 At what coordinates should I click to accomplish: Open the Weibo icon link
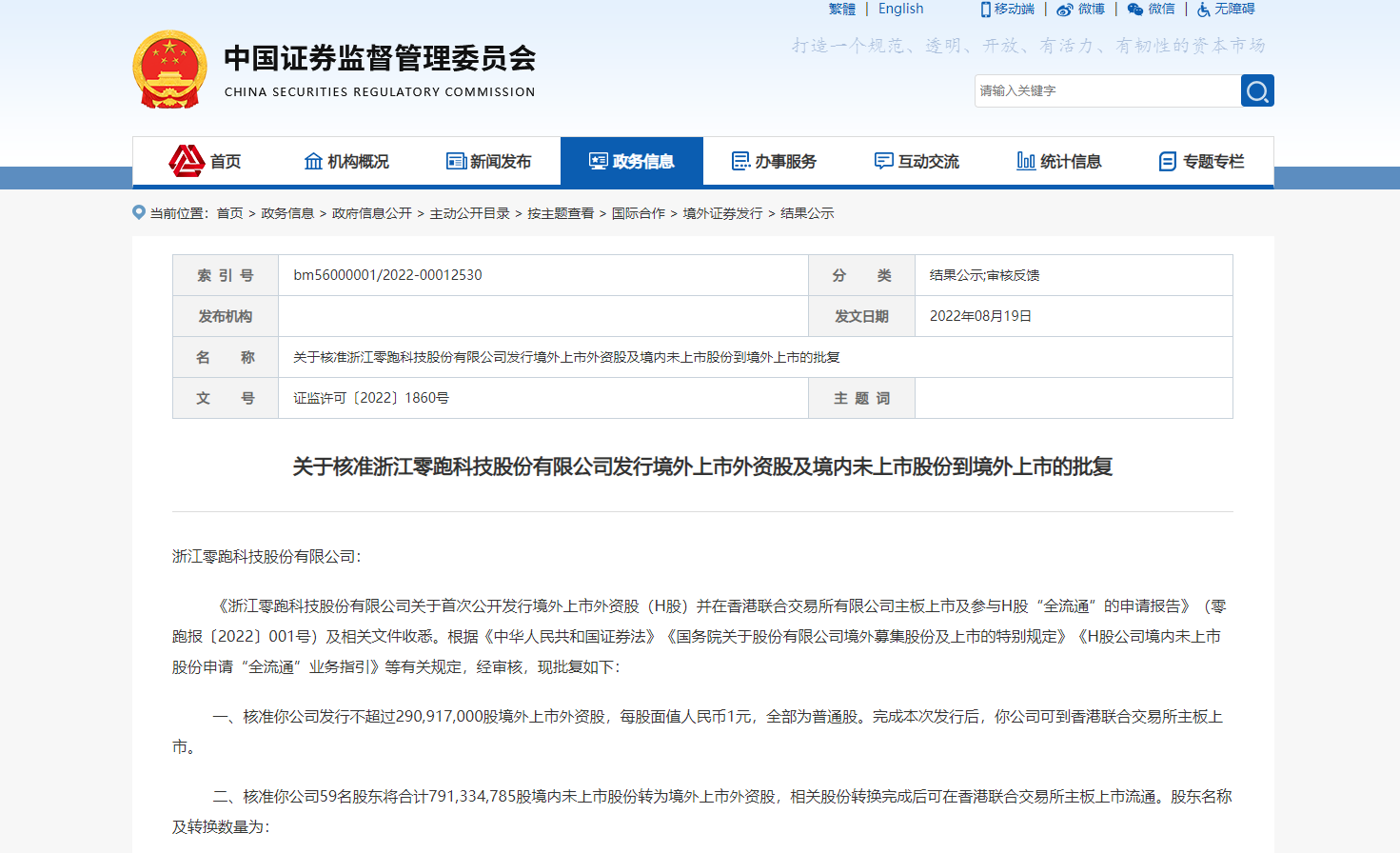1065,10
